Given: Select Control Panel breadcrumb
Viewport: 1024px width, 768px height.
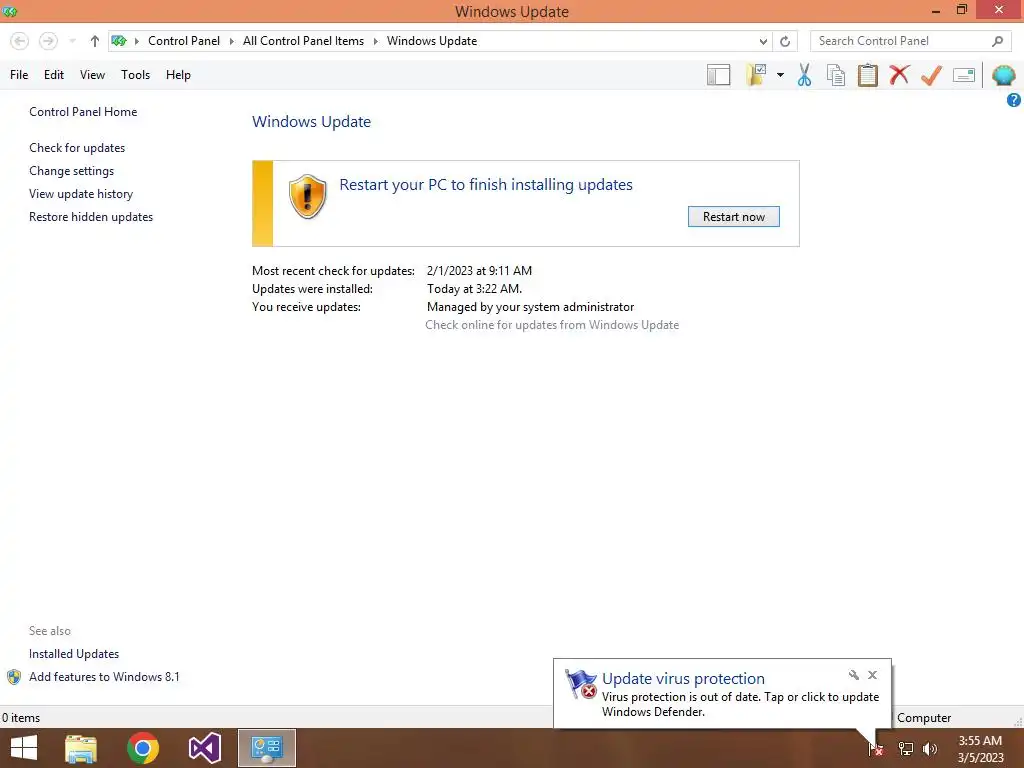Looking at the screenshot, I should click(184, 40).
